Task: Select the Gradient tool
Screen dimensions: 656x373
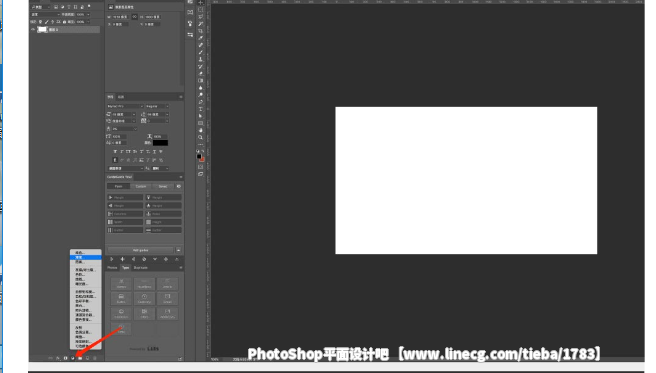Action: pyautogui.click(x=201, y=81)
